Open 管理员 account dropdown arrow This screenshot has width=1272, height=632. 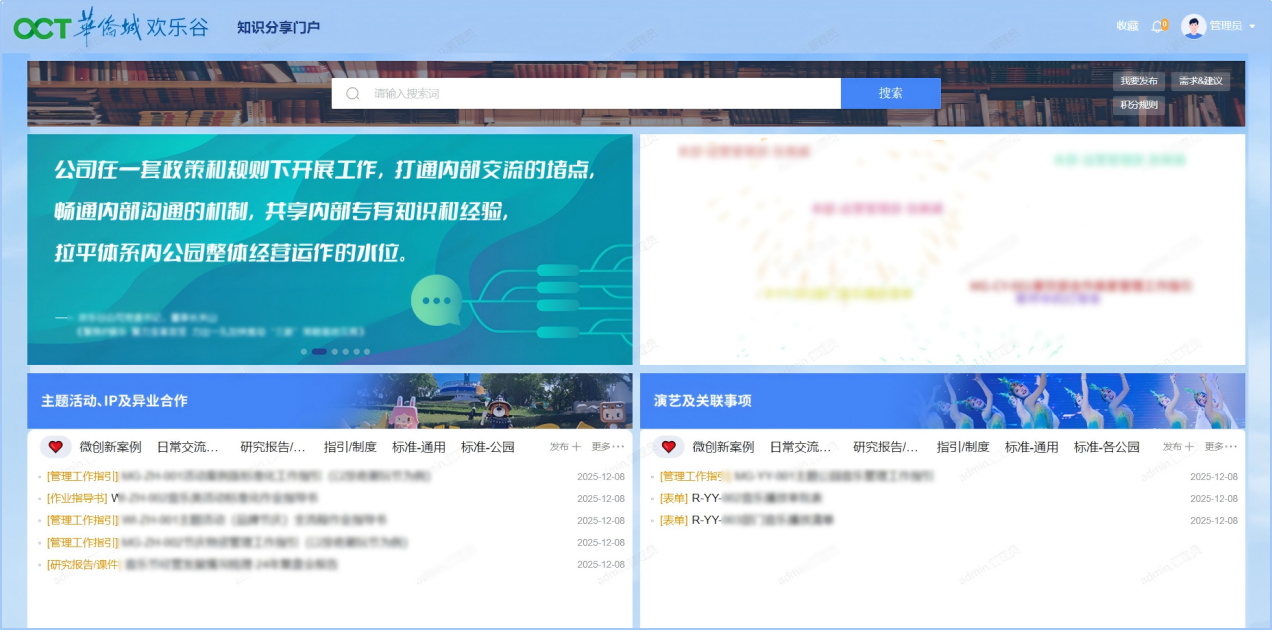pyautogui.click(x=1252, y=27)
